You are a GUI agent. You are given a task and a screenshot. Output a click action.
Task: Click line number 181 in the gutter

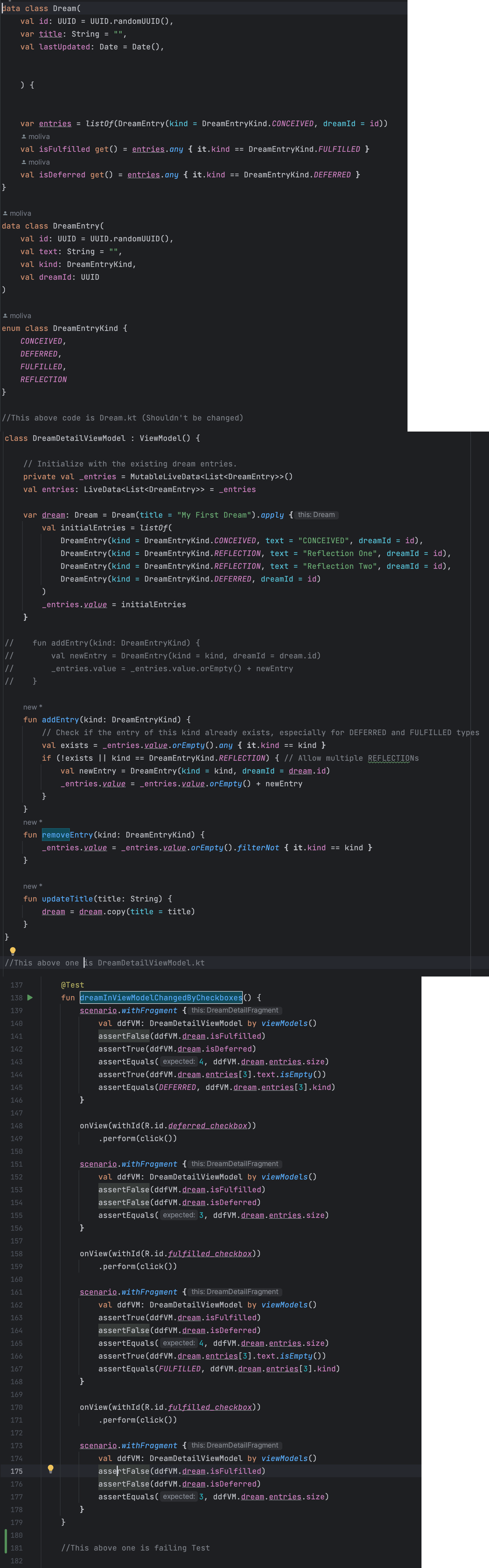[x=16, y=1547]
